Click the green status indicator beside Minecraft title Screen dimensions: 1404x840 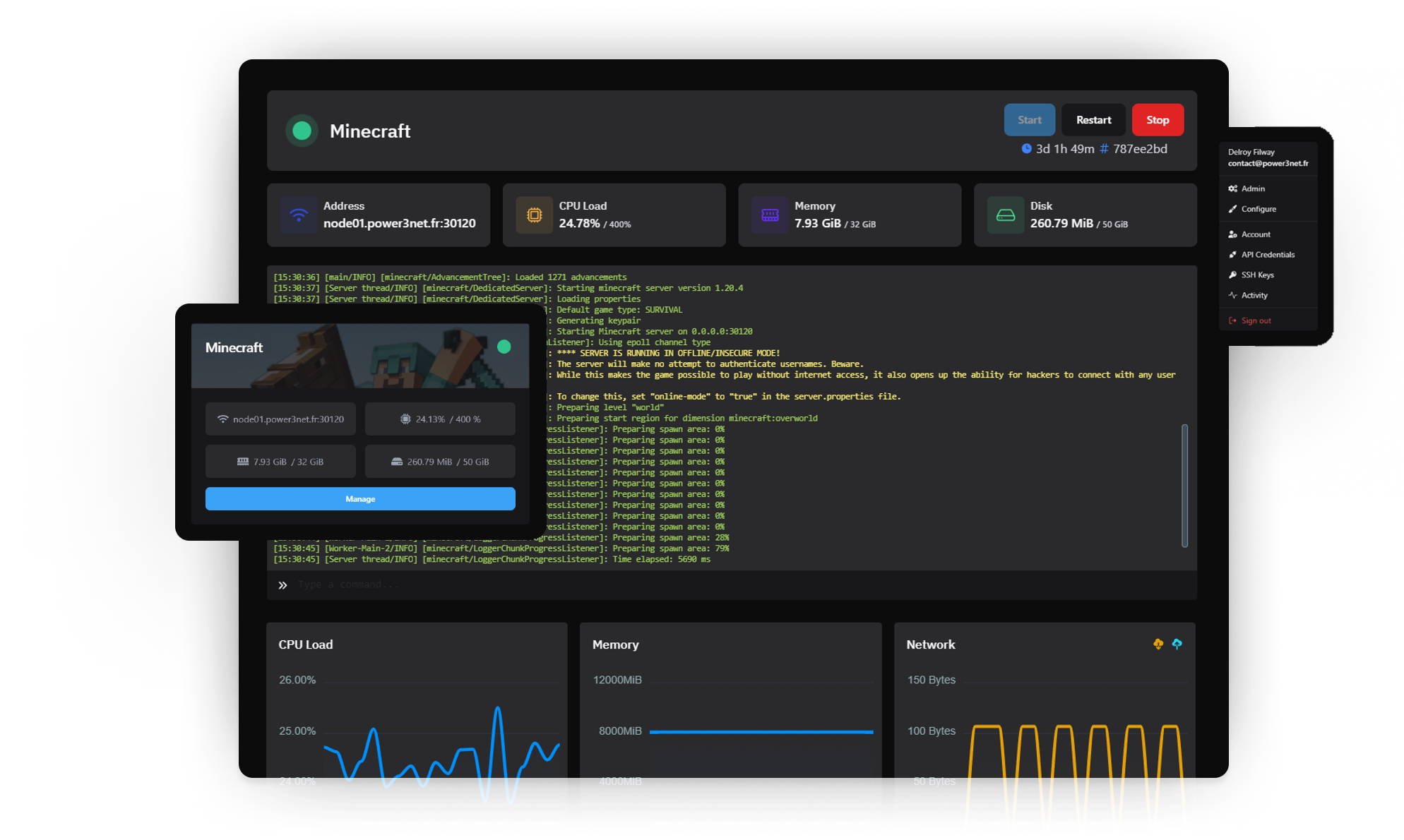(x=302, y=131)
